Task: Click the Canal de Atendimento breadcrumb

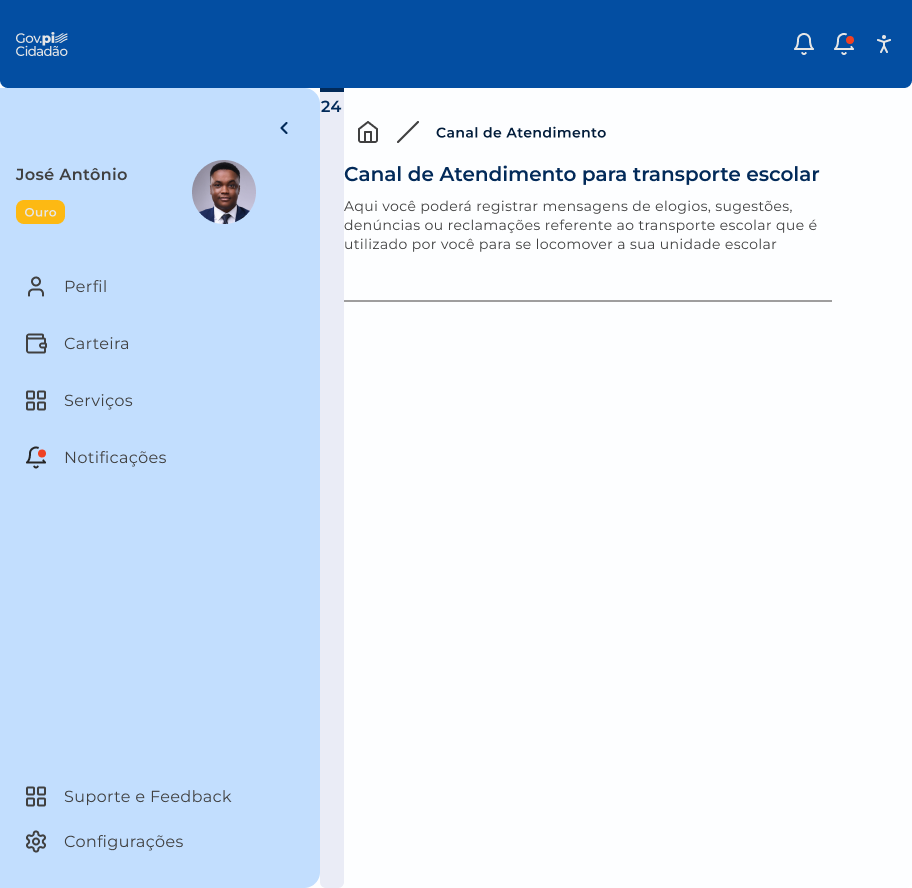Action: [521, 133]
